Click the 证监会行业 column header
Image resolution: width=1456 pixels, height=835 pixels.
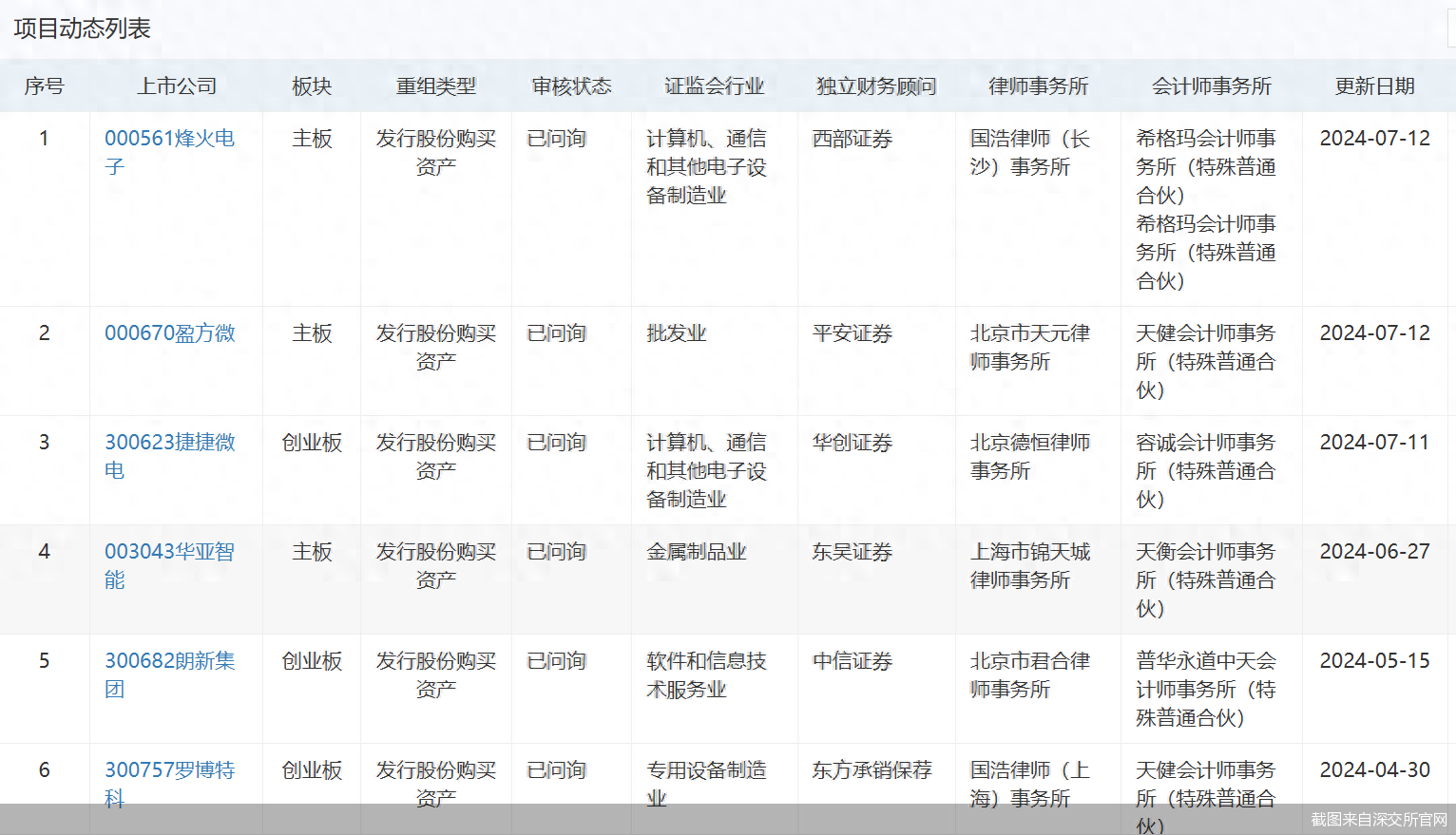point(714,86)
